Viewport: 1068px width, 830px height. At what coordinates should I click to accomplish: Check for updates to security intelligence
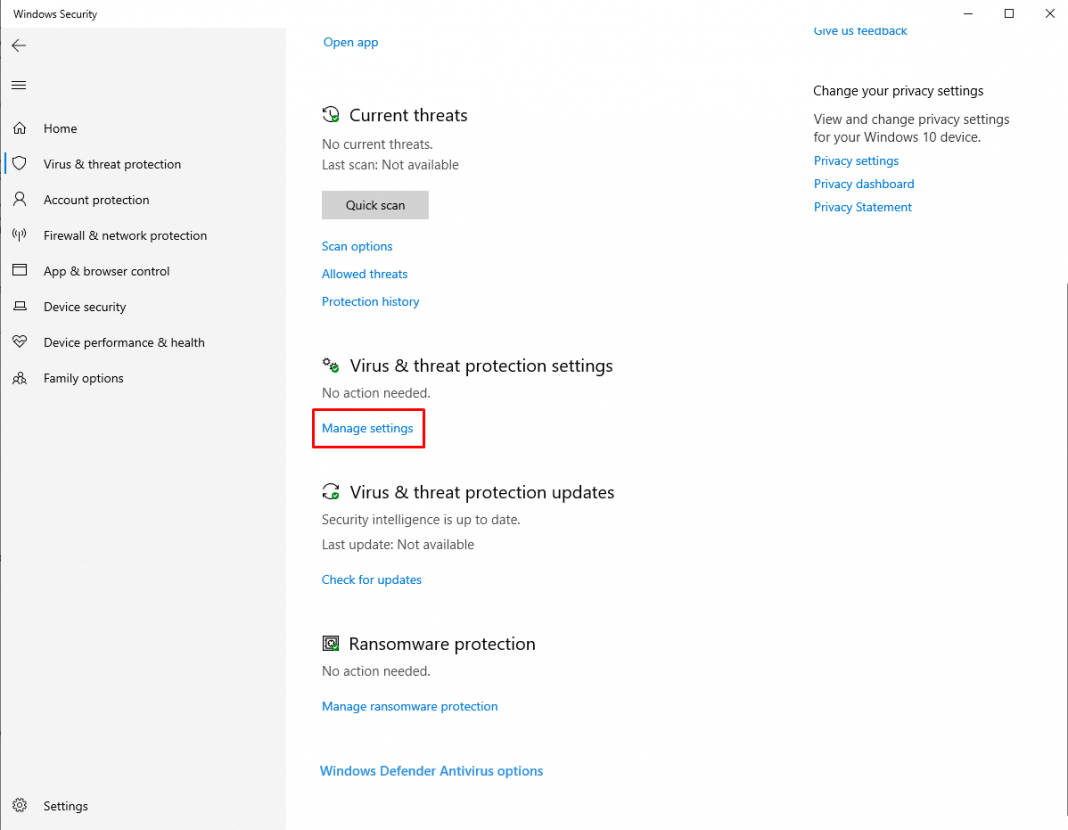[x=371, y=579]
